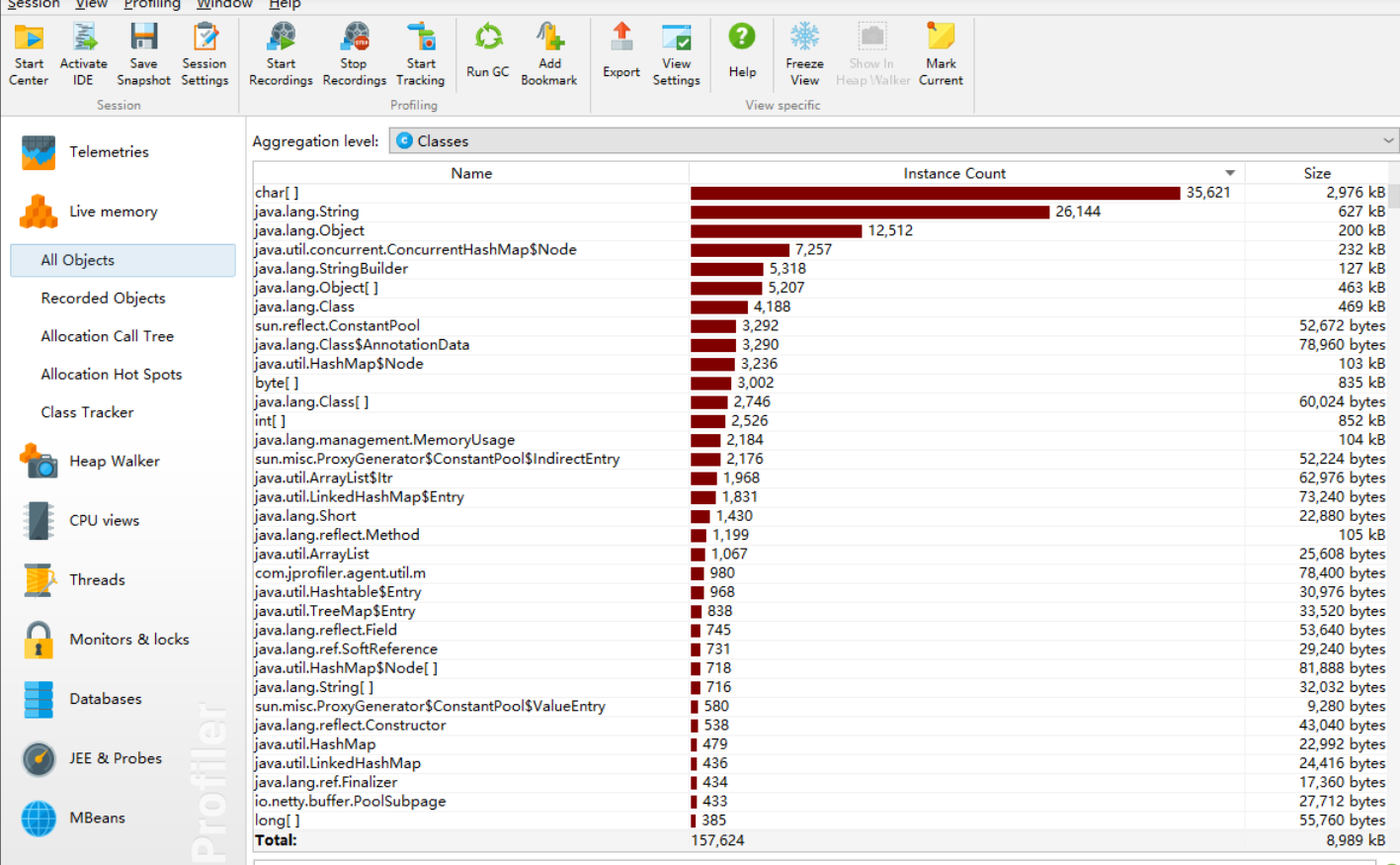Select the java.util.TreeMap$Entry row
The width and height of the screenshot is (1400, 865).
(821, 611)
